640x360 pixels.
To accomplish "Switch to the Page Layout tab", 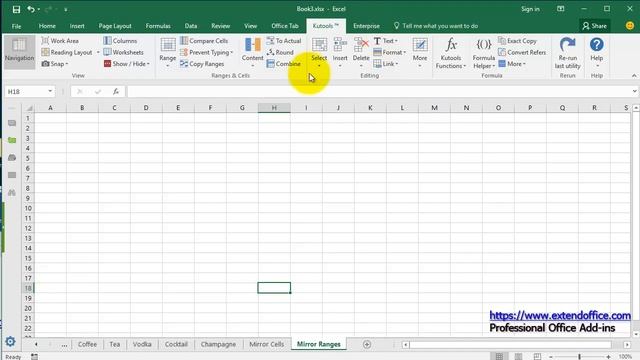I will [115, 26].
